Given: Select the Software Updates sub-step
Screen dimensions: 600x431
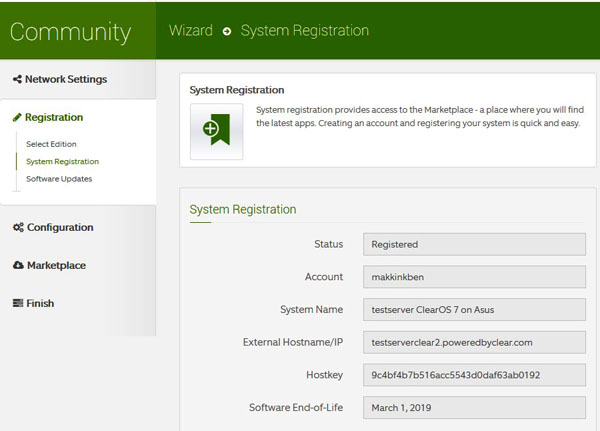Looking at the screenshot, I should (x=59, y=179).
